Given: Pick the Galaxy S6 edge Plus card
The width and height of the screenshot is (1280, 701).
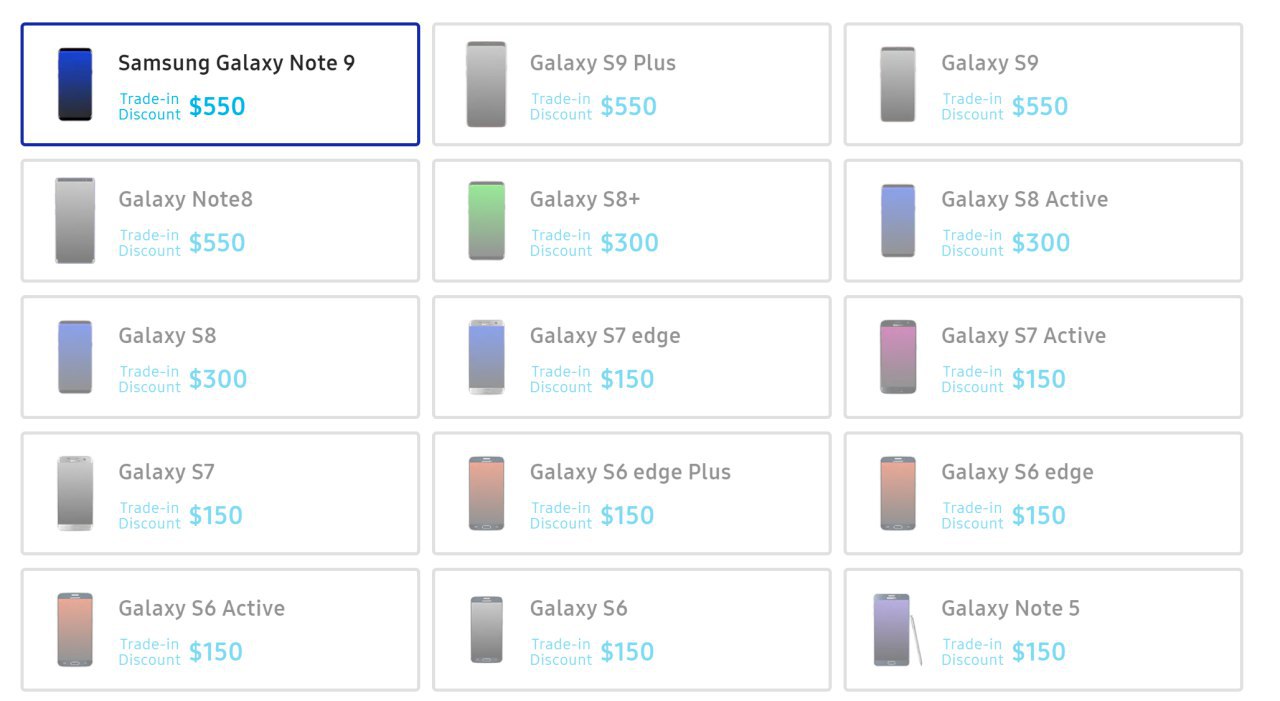Looking at the screenshot, I should (x=631, y=493).
